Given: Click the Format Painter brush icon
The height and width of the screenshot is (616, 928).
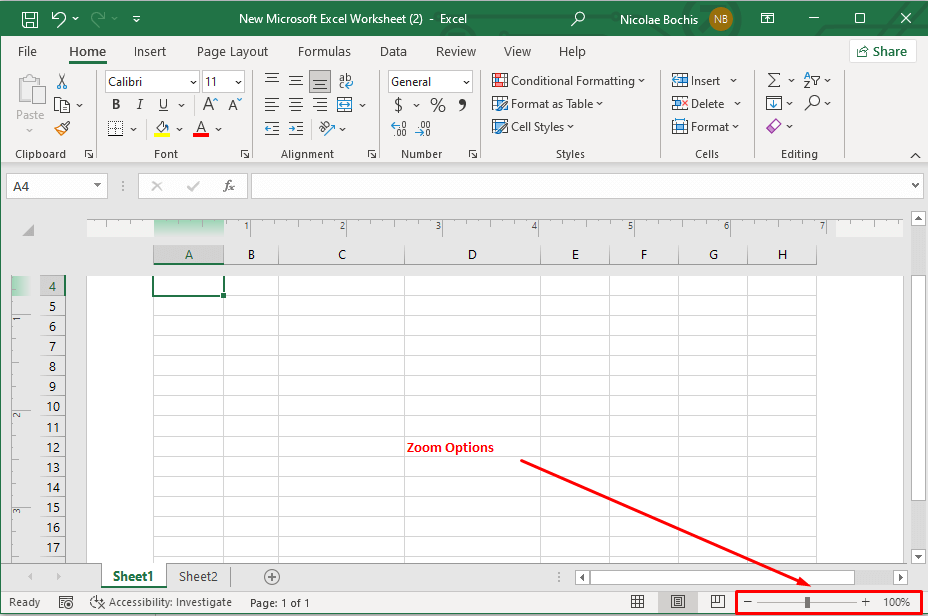Looking at the screenshot, I should point(62,128).
